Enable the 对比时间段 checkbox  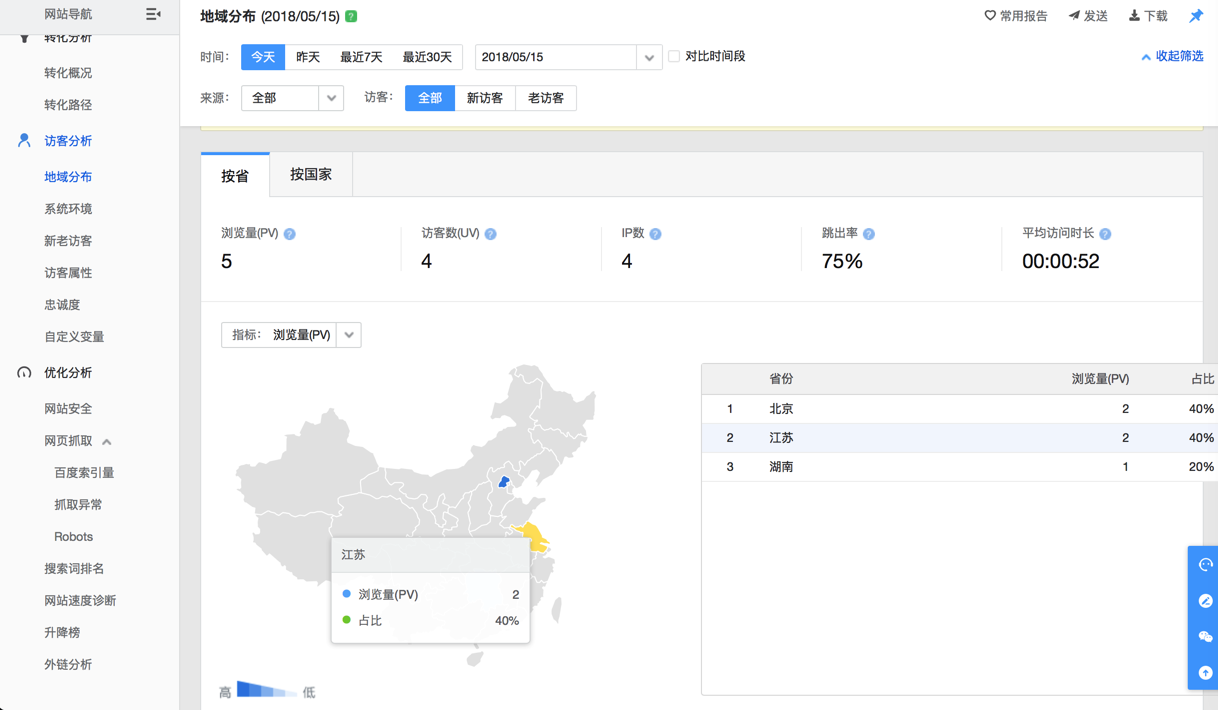tap(674, 56)
